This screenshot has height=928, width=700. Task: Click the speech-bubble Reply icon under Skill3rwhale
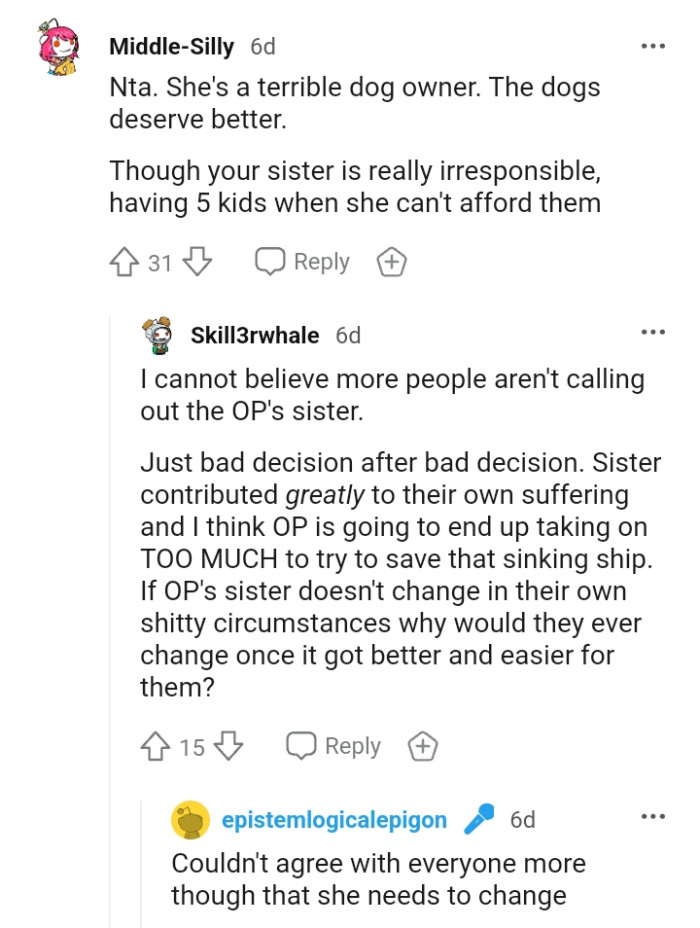click(x=301, y=745)
